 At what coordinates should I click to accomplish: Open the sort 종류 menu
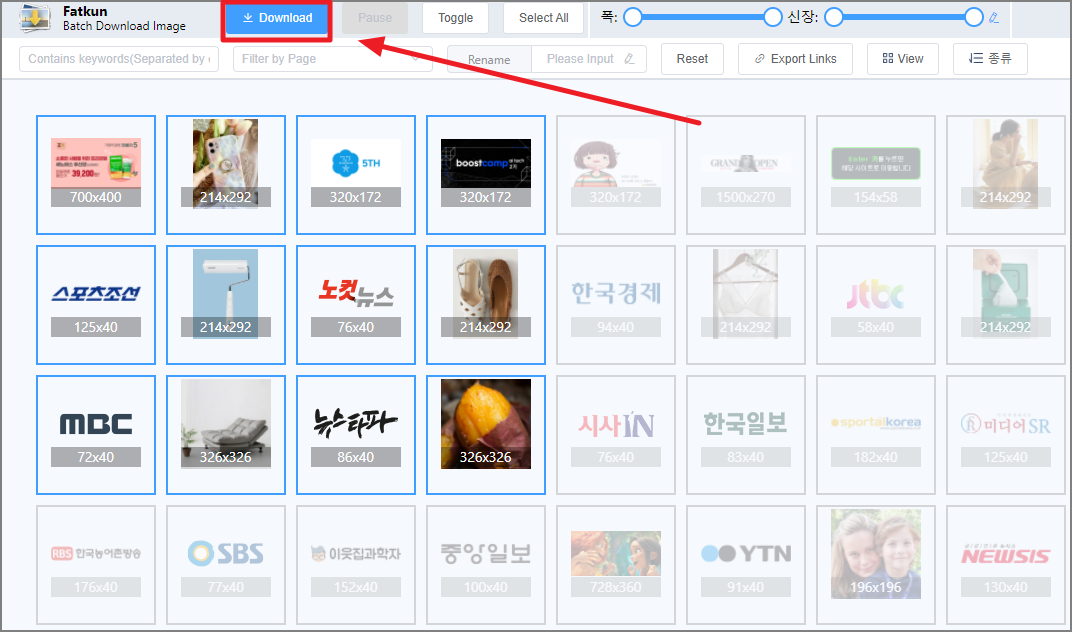pyautogui.click(x=990, y=59)
